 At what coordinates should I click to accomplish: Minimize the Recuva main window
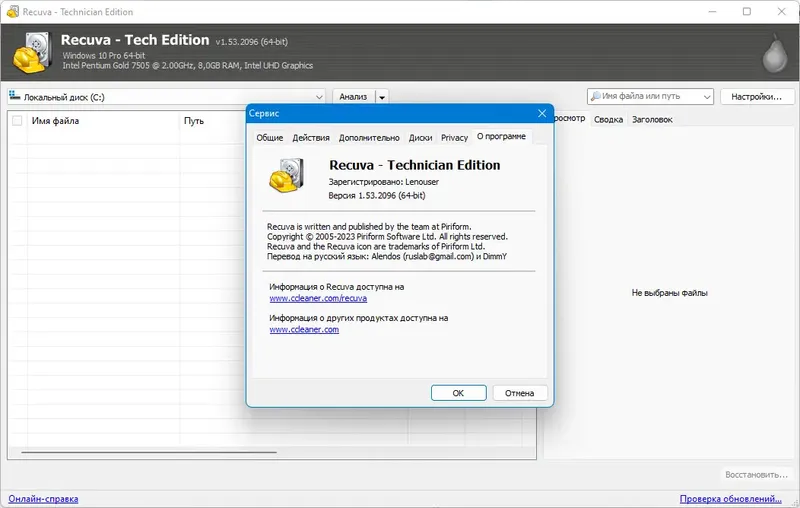click(x=713, y=11)
